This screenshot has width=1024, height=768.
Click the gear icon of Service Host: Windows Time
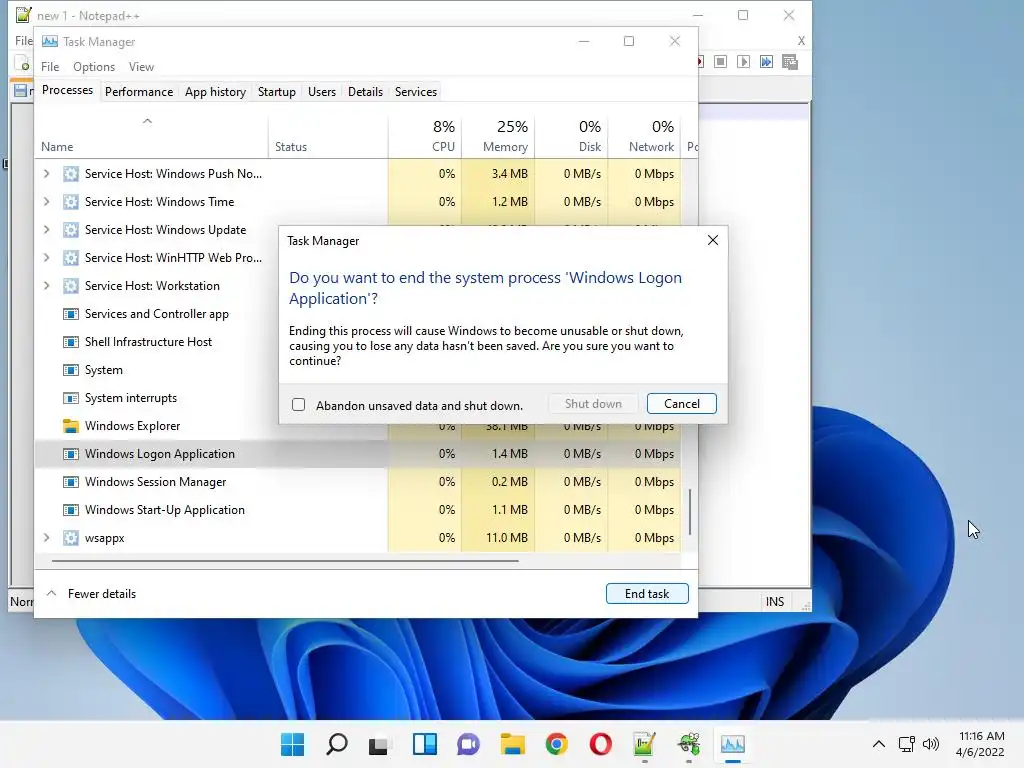pyautogui.click(x=71, y=202)
